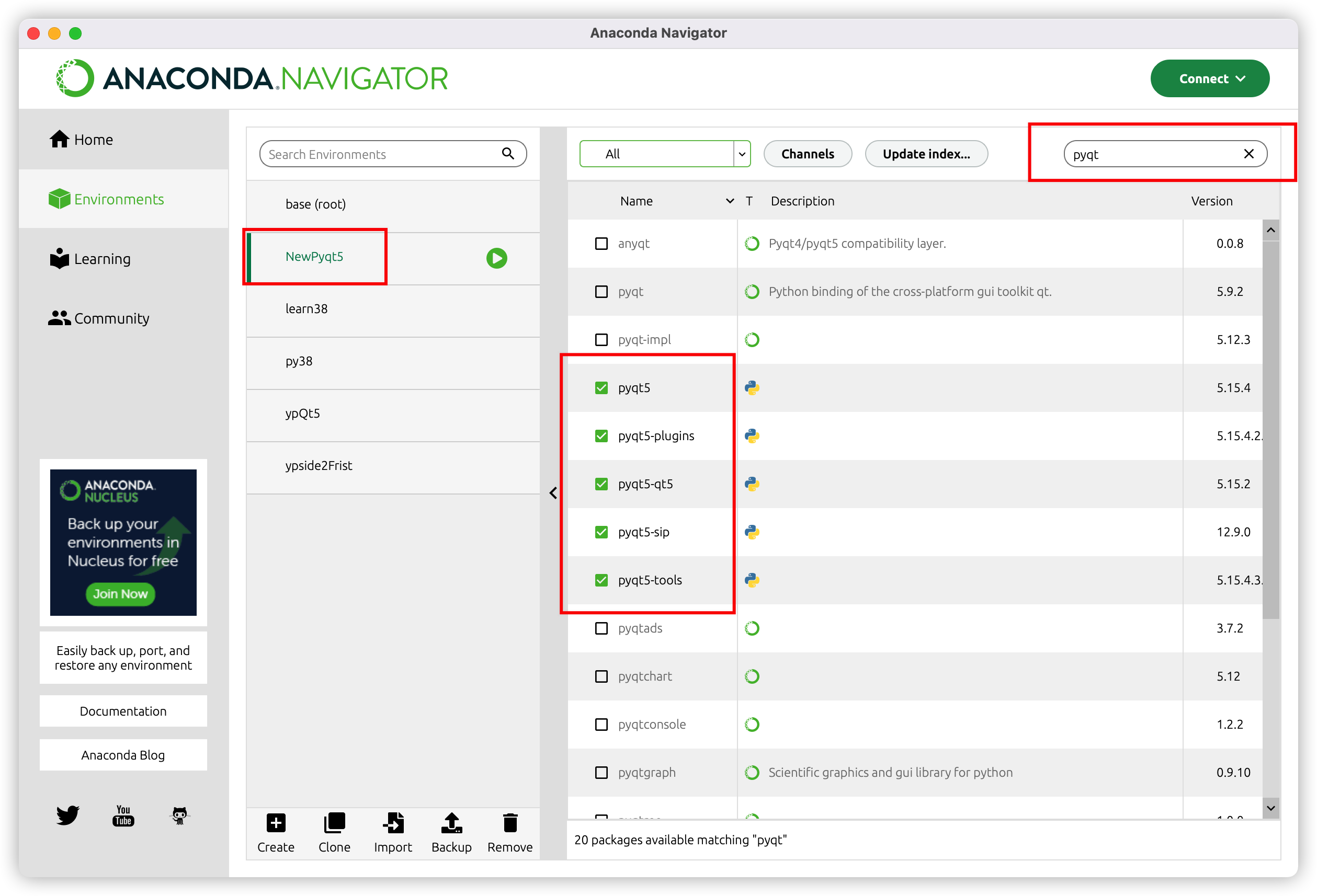The width and height of the screenshot is (1317, 896).
Task: Expand the Connect dropdown button
Action: (1209, 79)
